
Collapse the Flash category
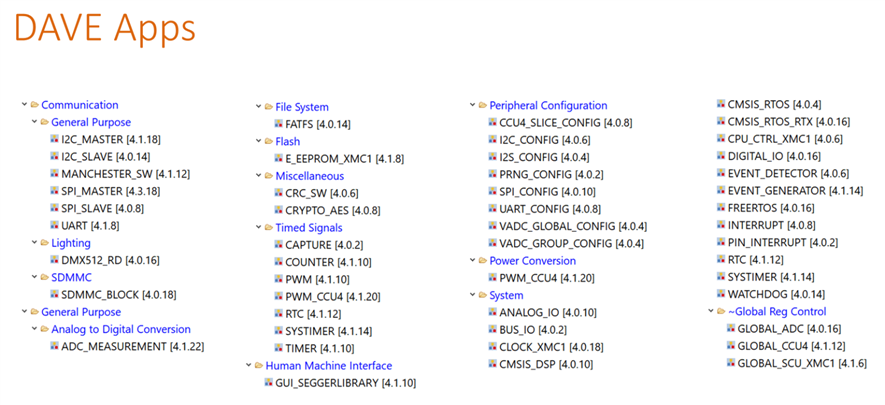pyautogui.click(x=259, y=141)
